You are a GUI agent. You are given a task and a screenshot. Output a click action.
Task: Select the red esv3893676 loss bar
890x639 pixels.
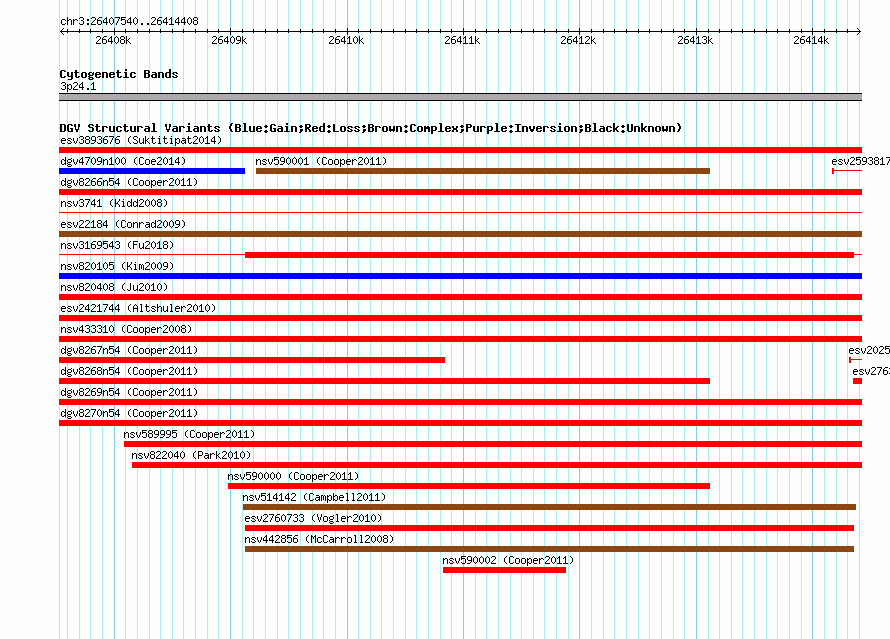click(460, 150)
